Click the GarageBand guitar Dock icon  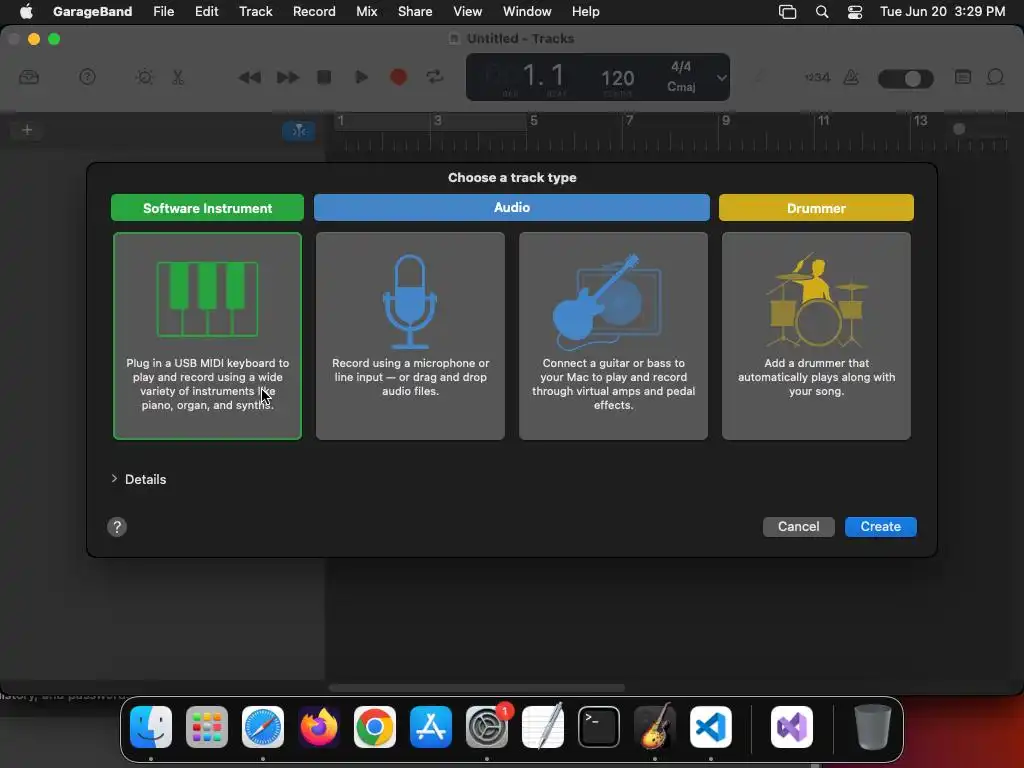coord(655,727)
